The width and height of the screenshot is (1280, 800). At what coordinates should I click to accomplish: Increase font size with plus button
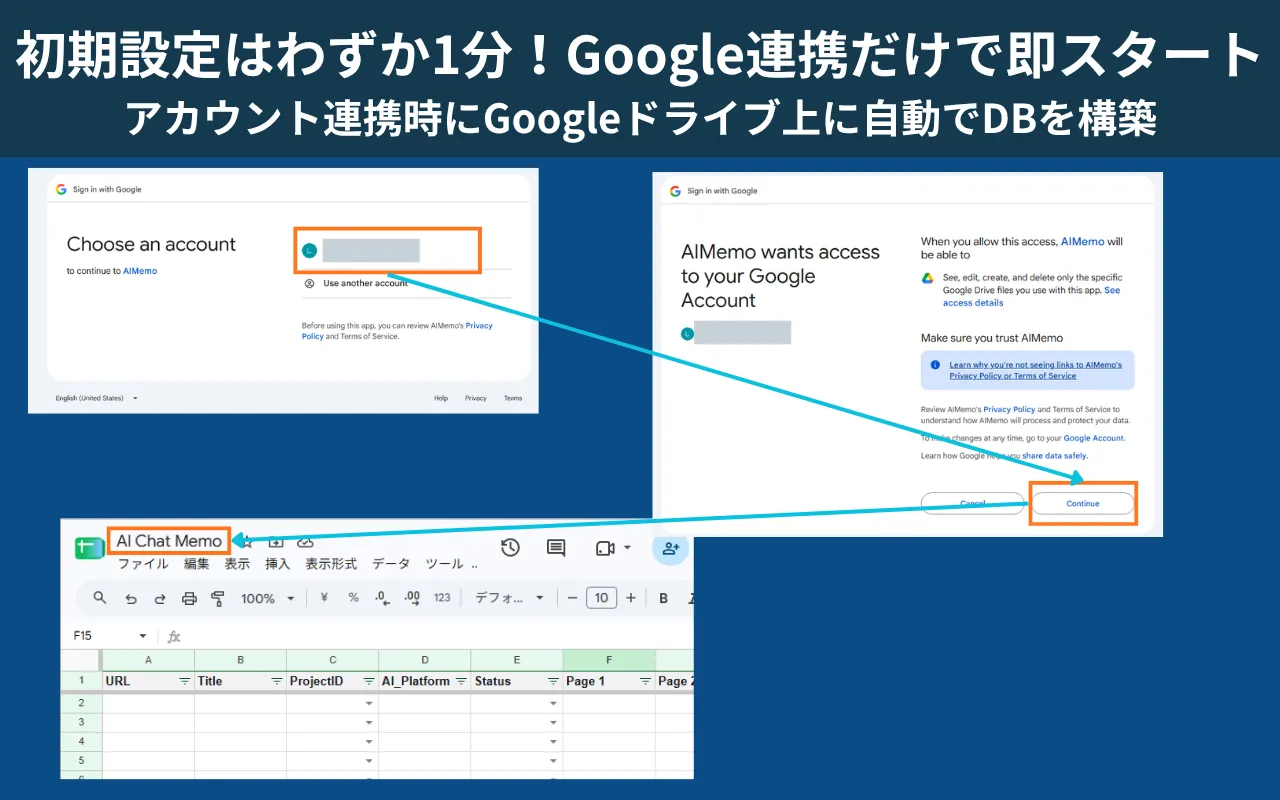click(630, 598)
